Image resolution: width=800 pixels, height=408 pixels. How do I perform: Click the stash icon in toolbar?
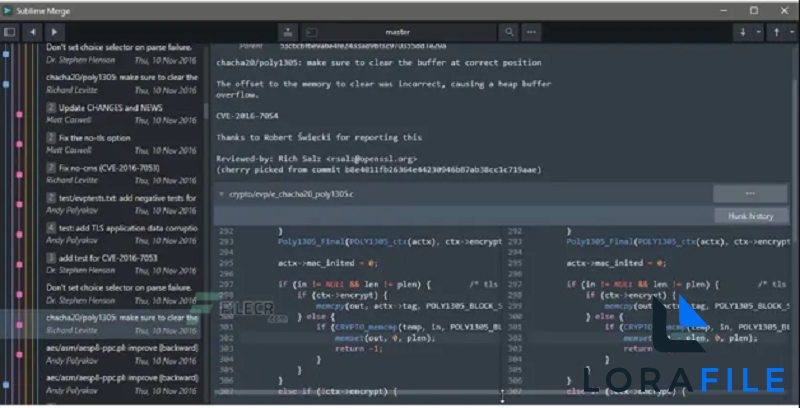(x=288, y=32)
